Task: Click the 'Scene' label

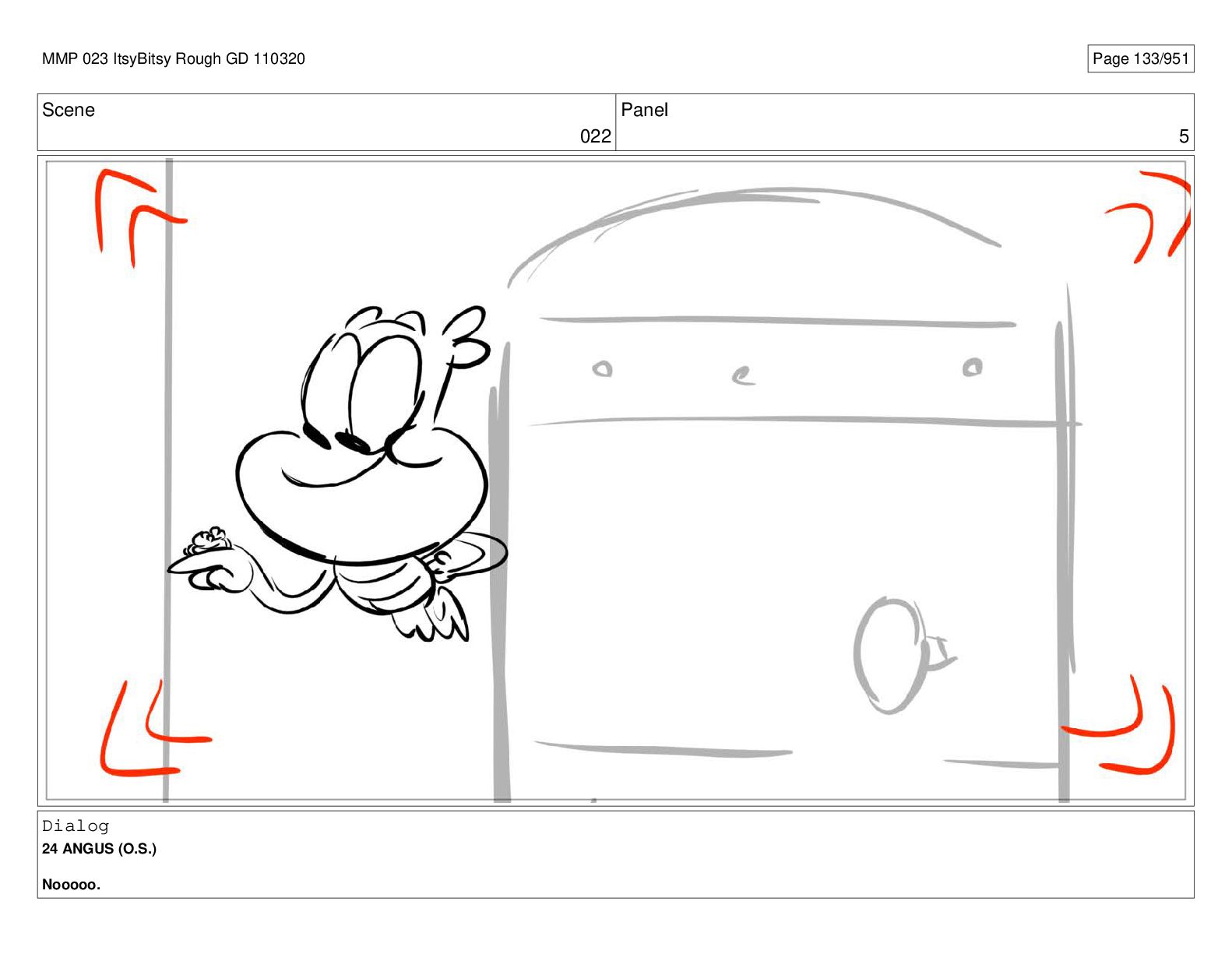Action: coord(69,110)
